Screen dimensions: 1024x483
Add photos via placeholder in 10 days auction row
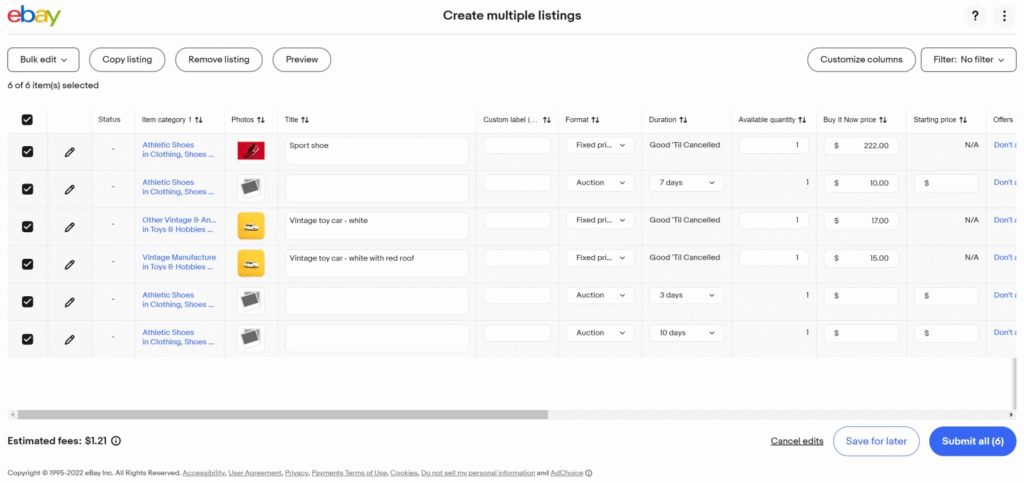click(x=251, y=339)
